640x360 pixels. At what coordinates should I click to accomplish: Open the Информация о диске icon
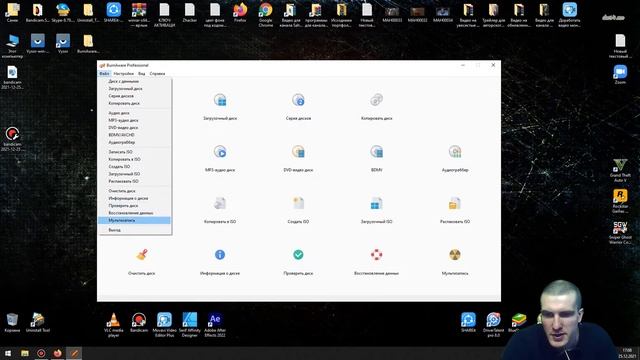click(220, 255)
